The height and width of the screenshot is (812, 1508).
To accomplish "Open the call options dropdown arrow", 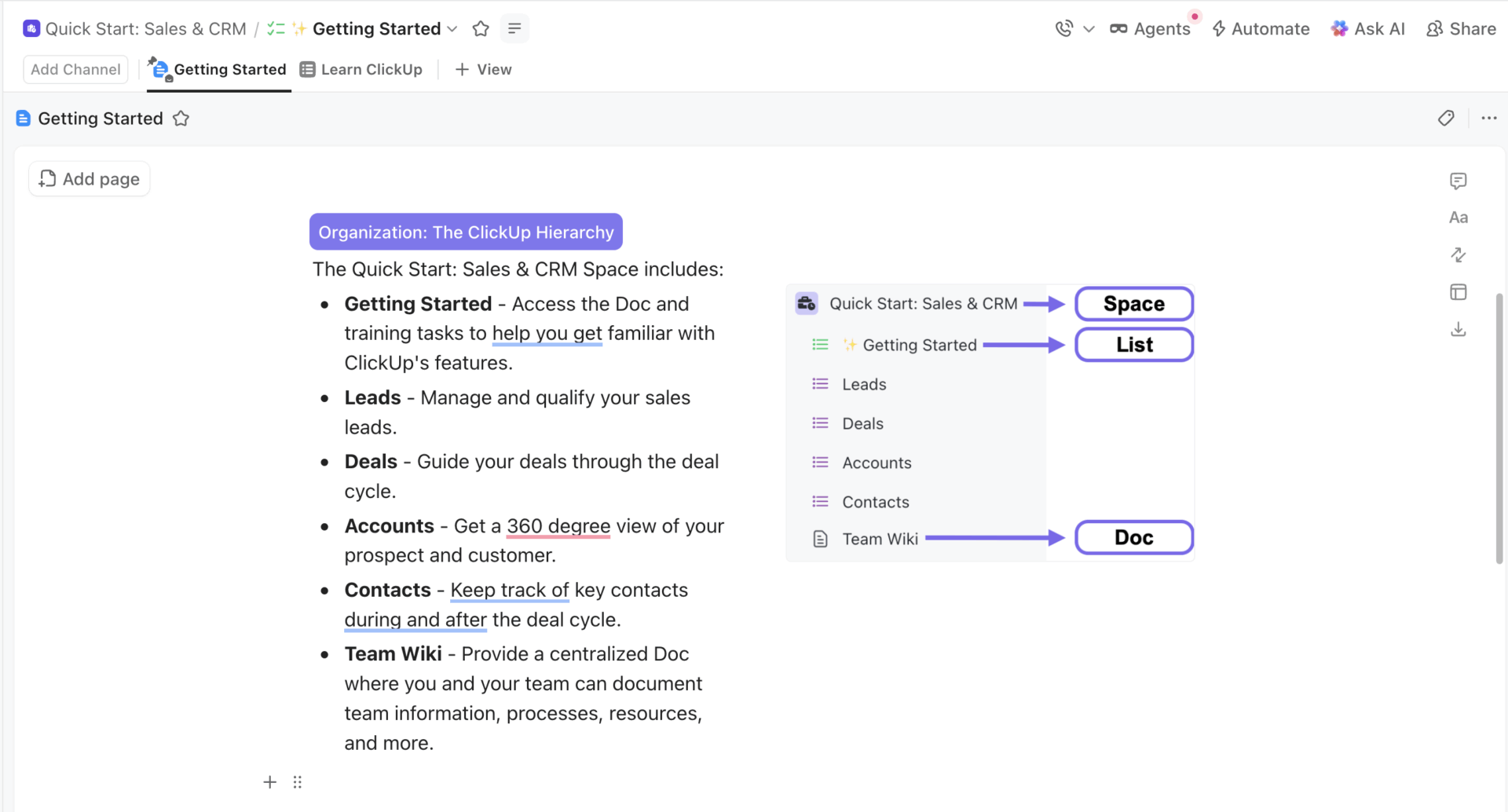I will point(1089,28).
